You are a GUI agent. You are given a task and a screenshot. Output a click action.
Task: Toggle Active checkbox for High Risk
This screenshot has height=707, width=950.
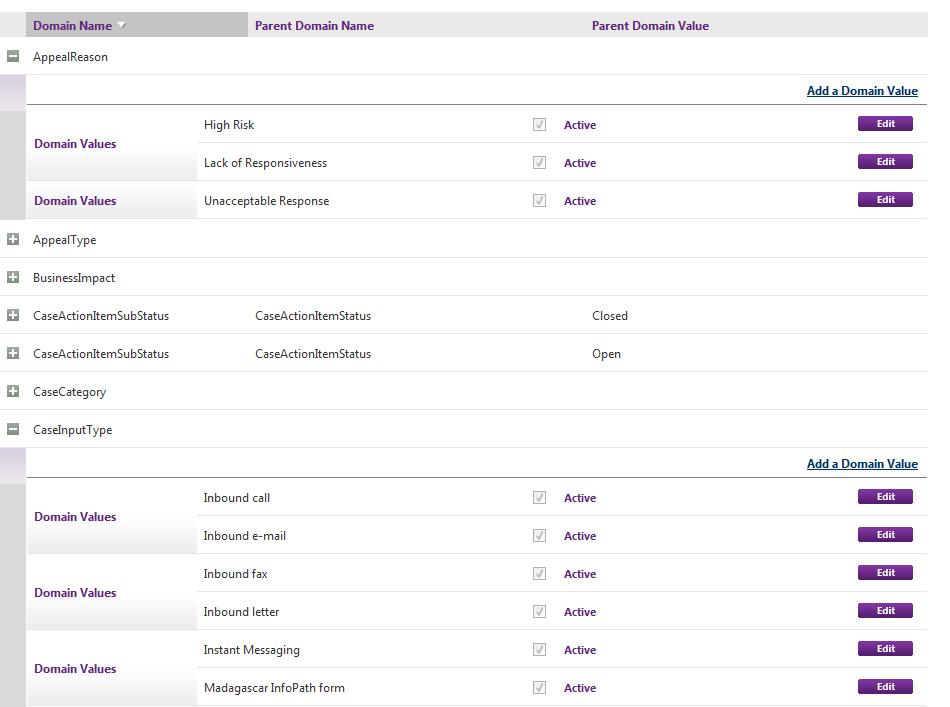click(x=540, y=125)
